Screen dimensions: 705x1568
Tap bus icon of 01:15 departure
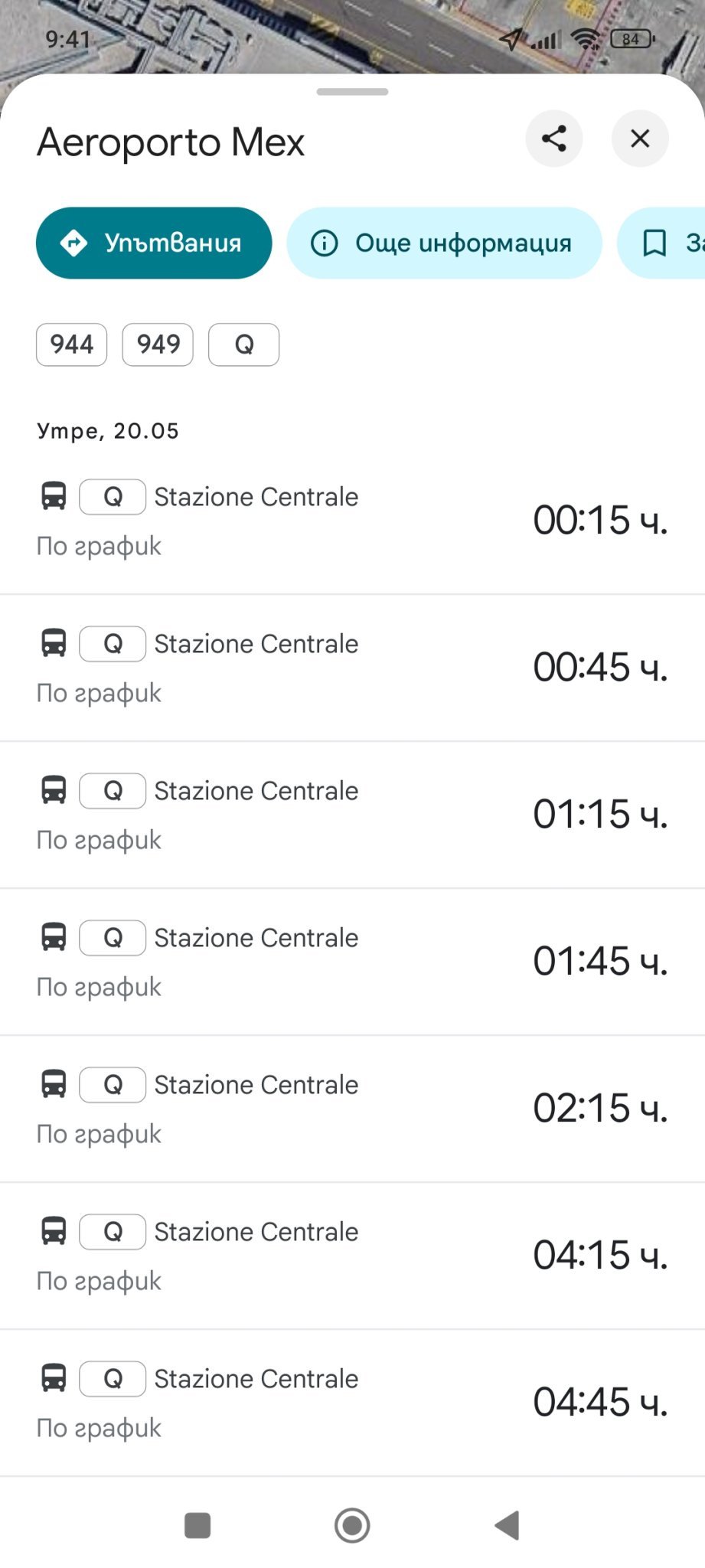pyautogui.click(x=54, y=789)
